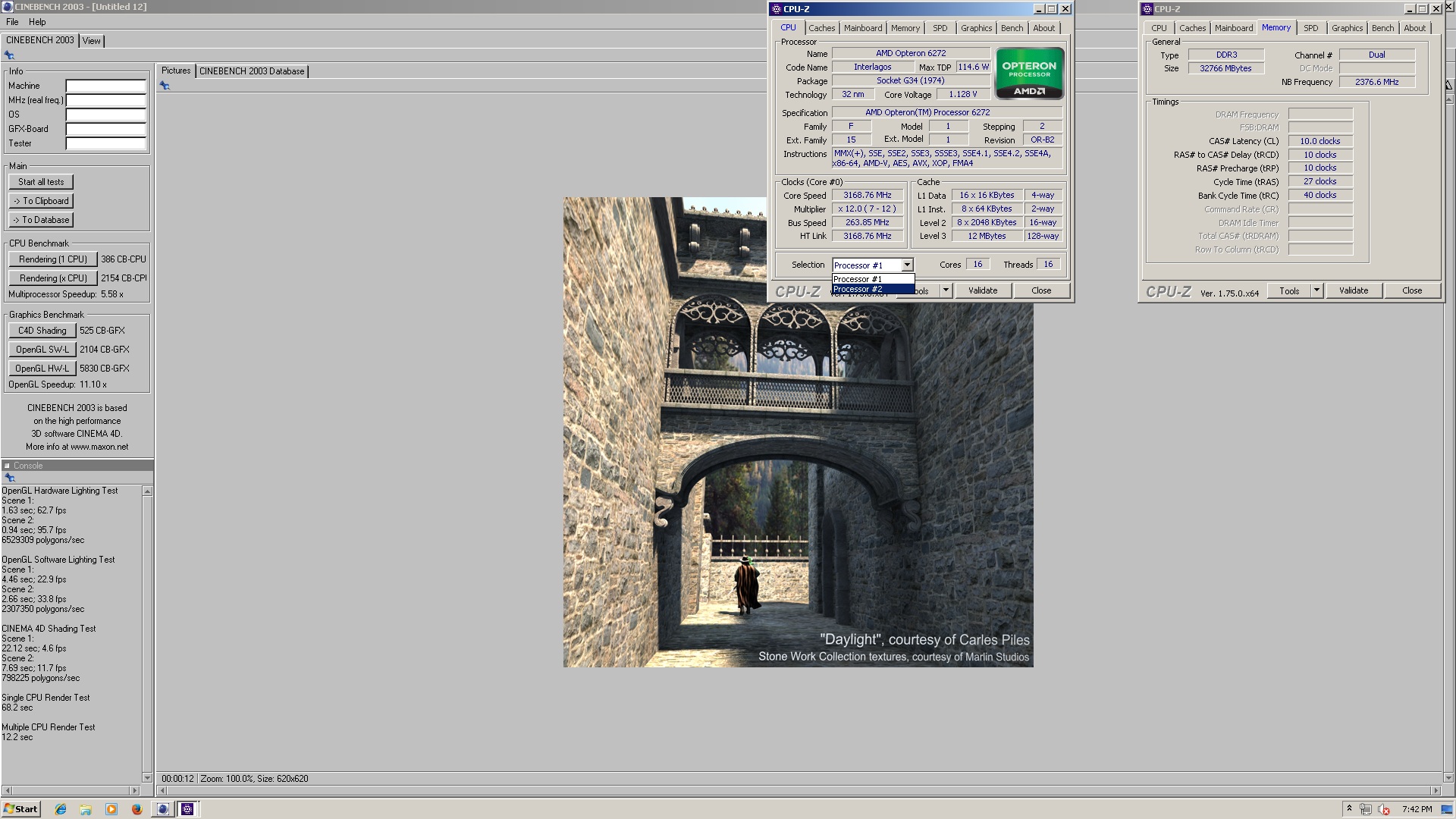Open SPD tab in first CPU-Z window
Viewport: 1456px width, 819px height.
[x=940, y=28]
